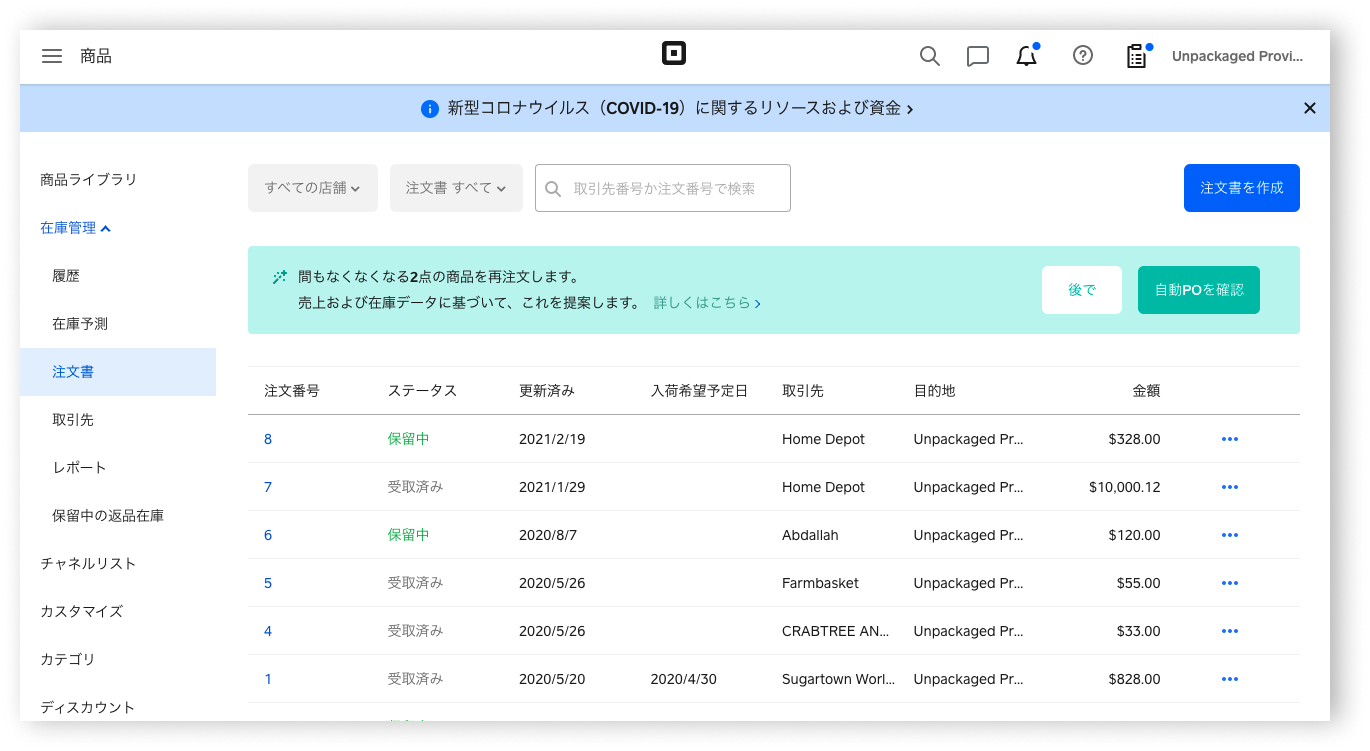The height and width of the screenshot is (751, 1370).
Task: Click 保留中 status of order 8
Action: pos(409,439)
